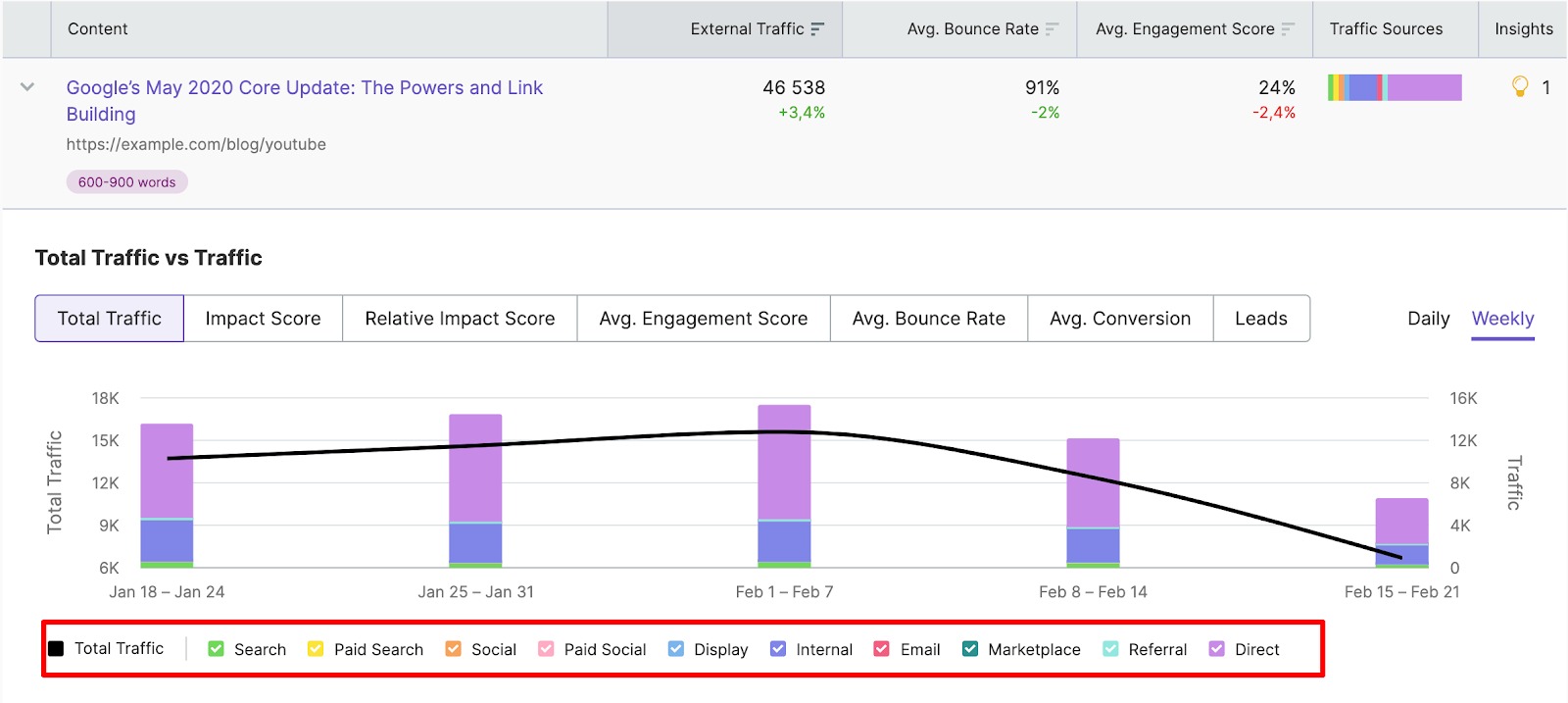Screen dimensions: 1568x703
Task: Click the black Total Traffic legend square
Action: (57, 649)
